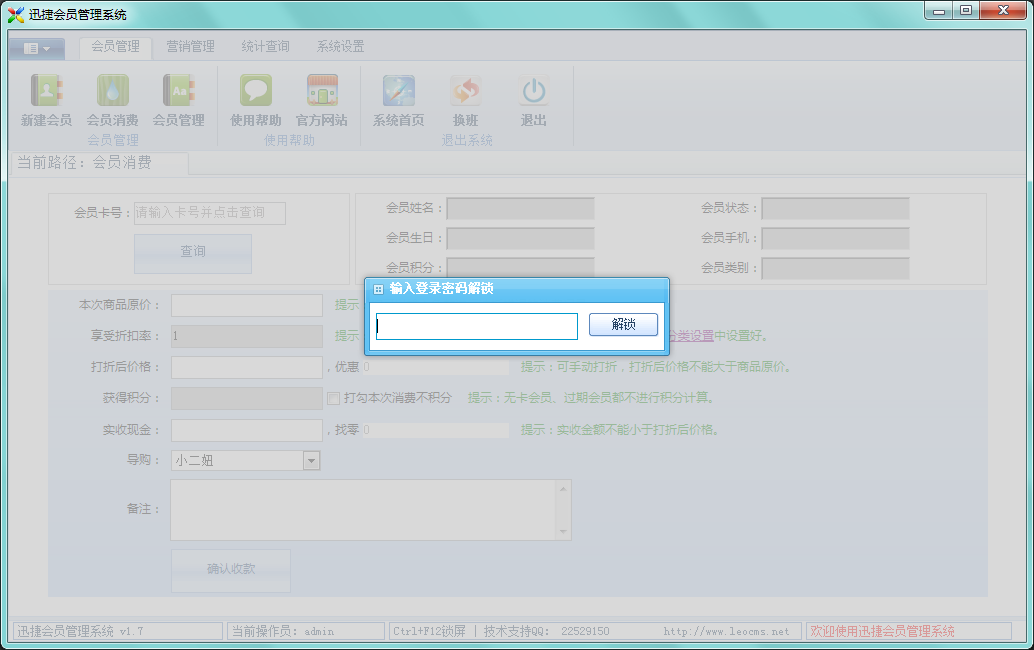The height and width of the screenshot is (650, 1034).
Task: Select the 当前路径：会员消费 page tab
Action: [x=100, y=163]
